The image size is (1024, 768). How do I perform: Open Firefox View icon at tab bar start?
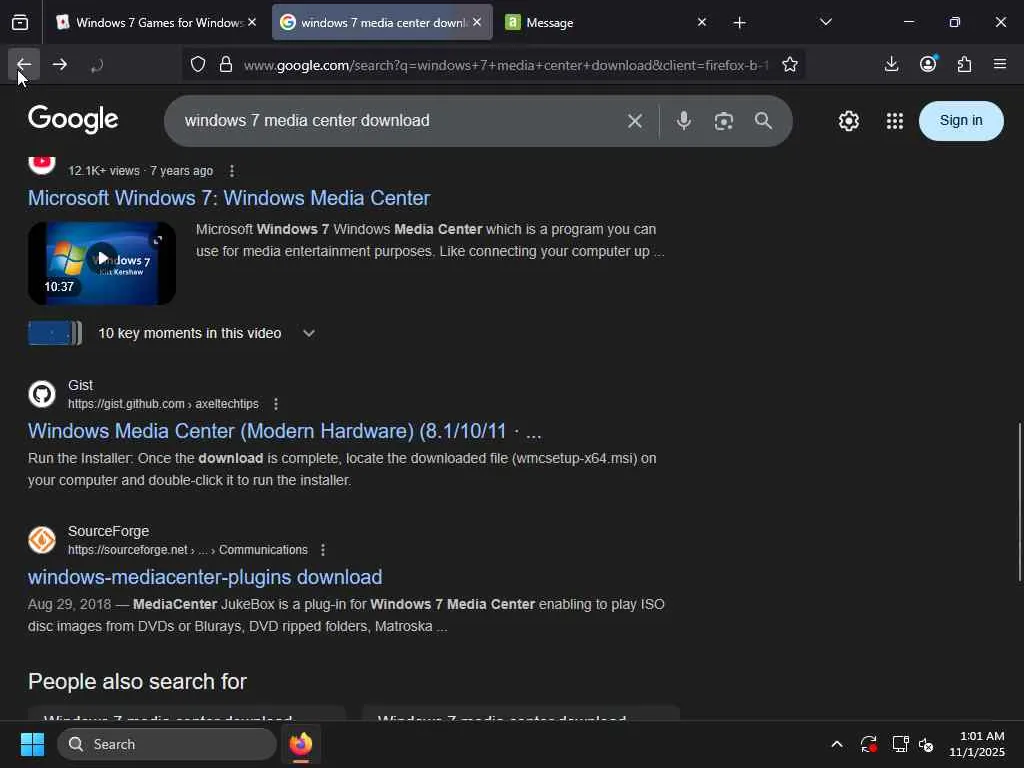click(x=20, y=23)
